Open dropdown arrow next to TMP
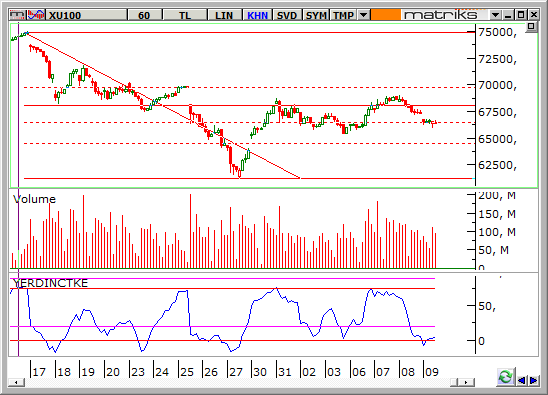The height and width of the screenshot is (395, 548). pos(364,15)
